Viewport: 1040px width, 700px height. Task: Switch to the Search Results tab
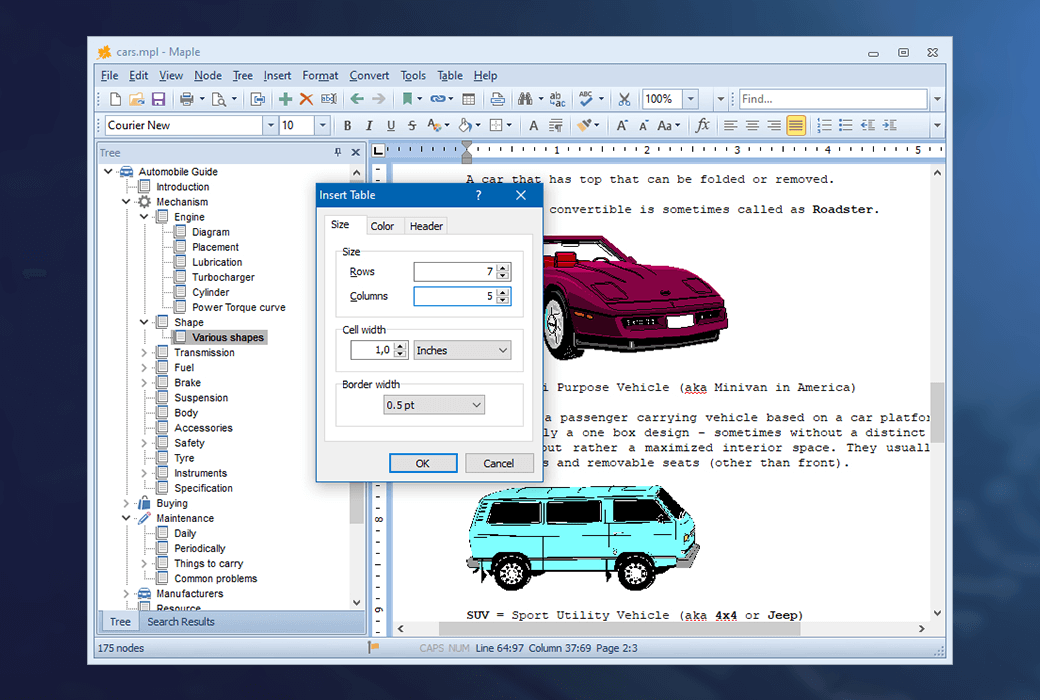(x=181, y=622)
